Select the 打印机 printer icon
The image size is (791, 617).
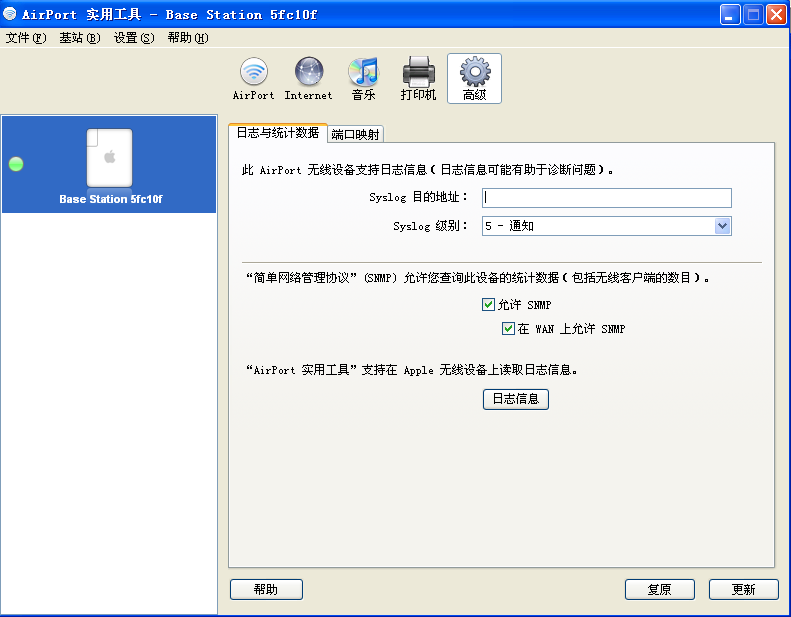tap(418, 78)
